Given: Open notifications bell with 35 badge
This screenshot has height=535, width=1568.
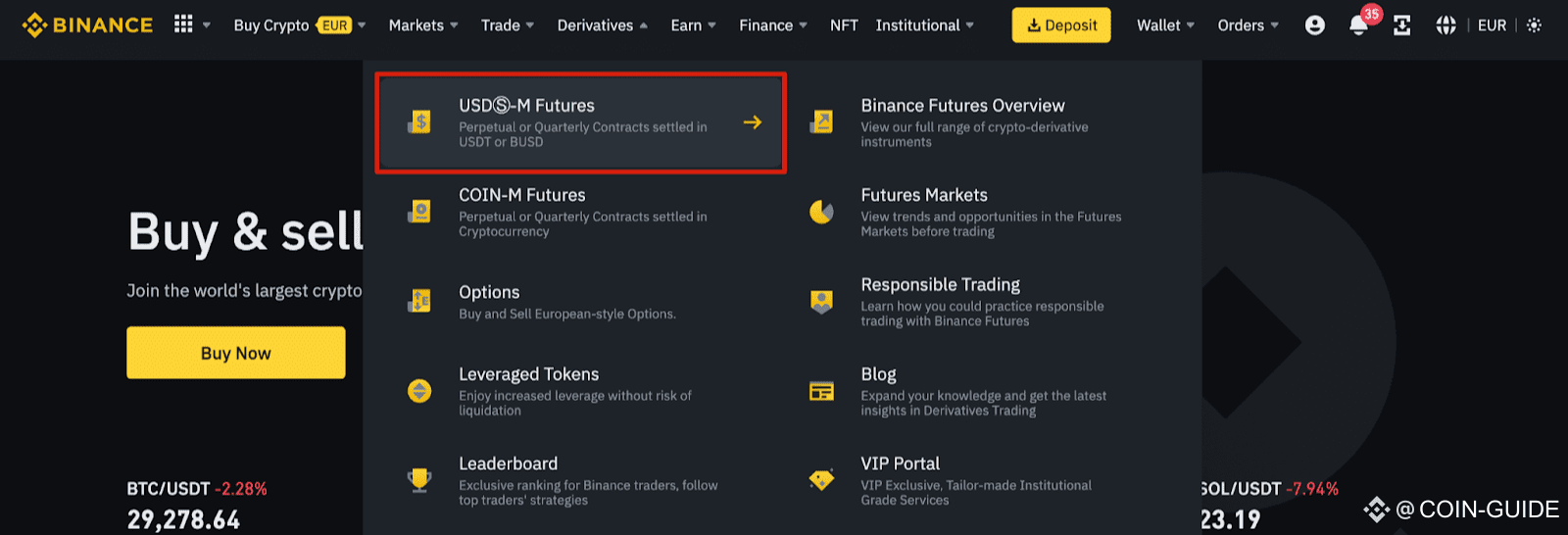Looking at the screenshot, I should coord(1360,24).
